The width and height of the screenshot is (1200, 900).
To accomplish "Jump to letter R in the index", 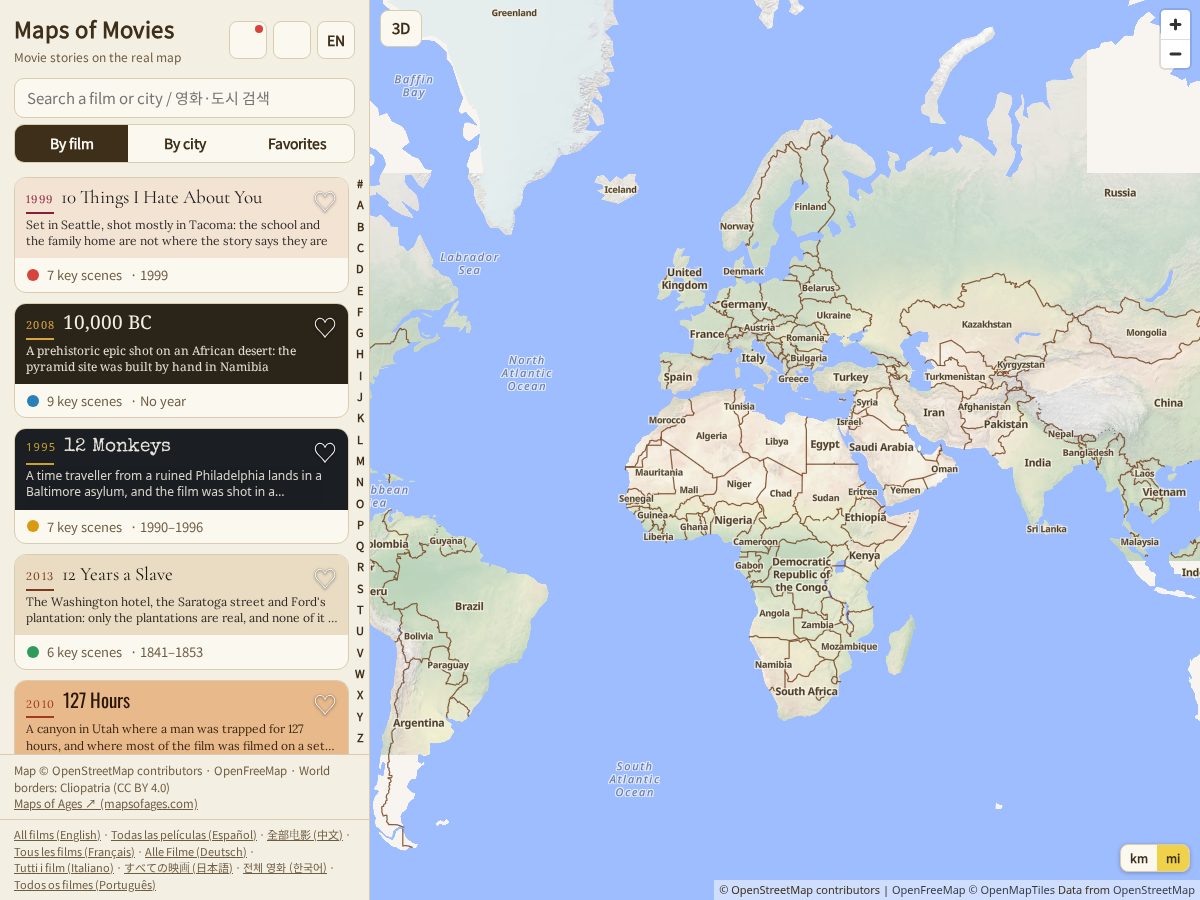I will tap(360, 567).
